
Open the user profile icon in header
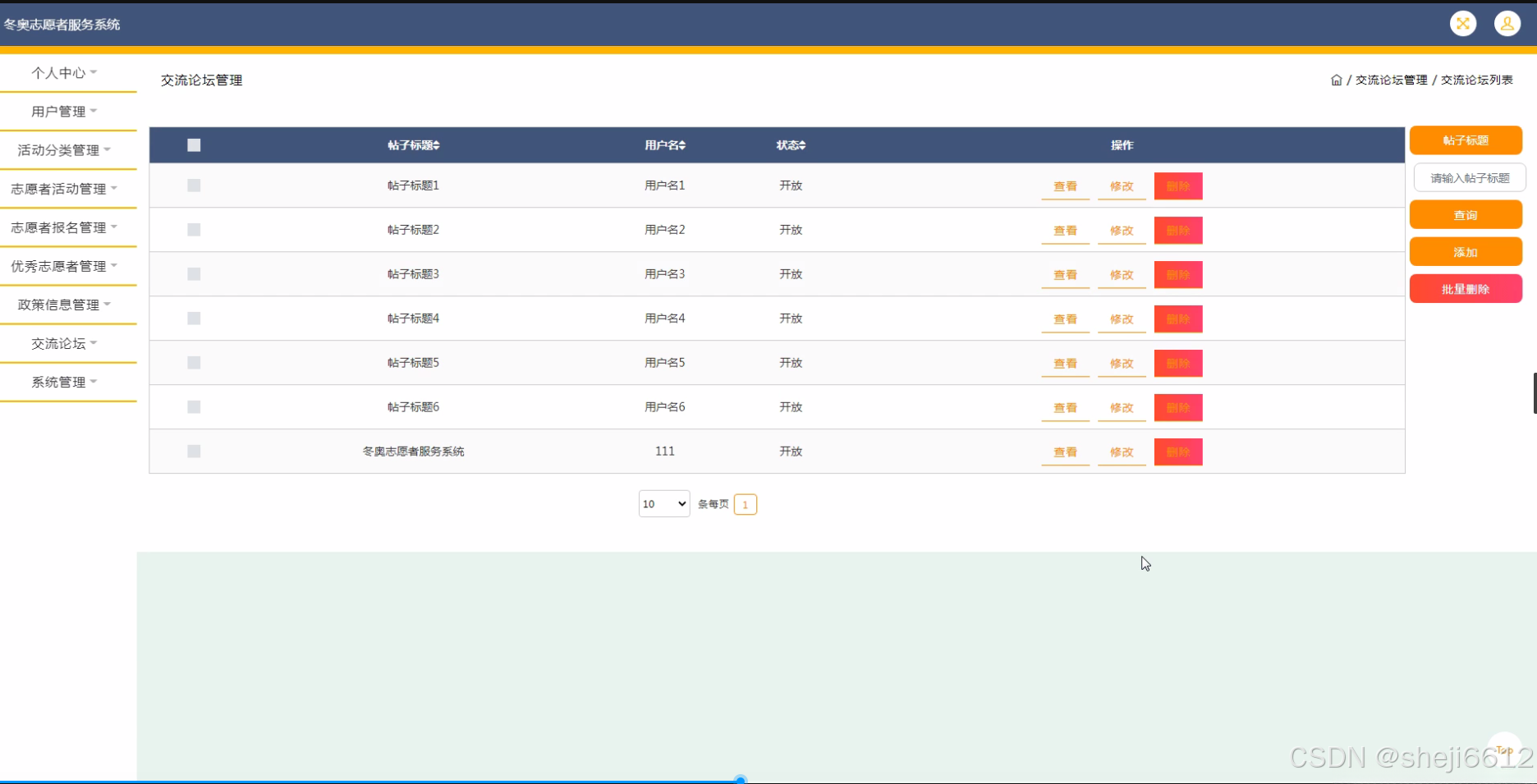(x=1507, y=24)
